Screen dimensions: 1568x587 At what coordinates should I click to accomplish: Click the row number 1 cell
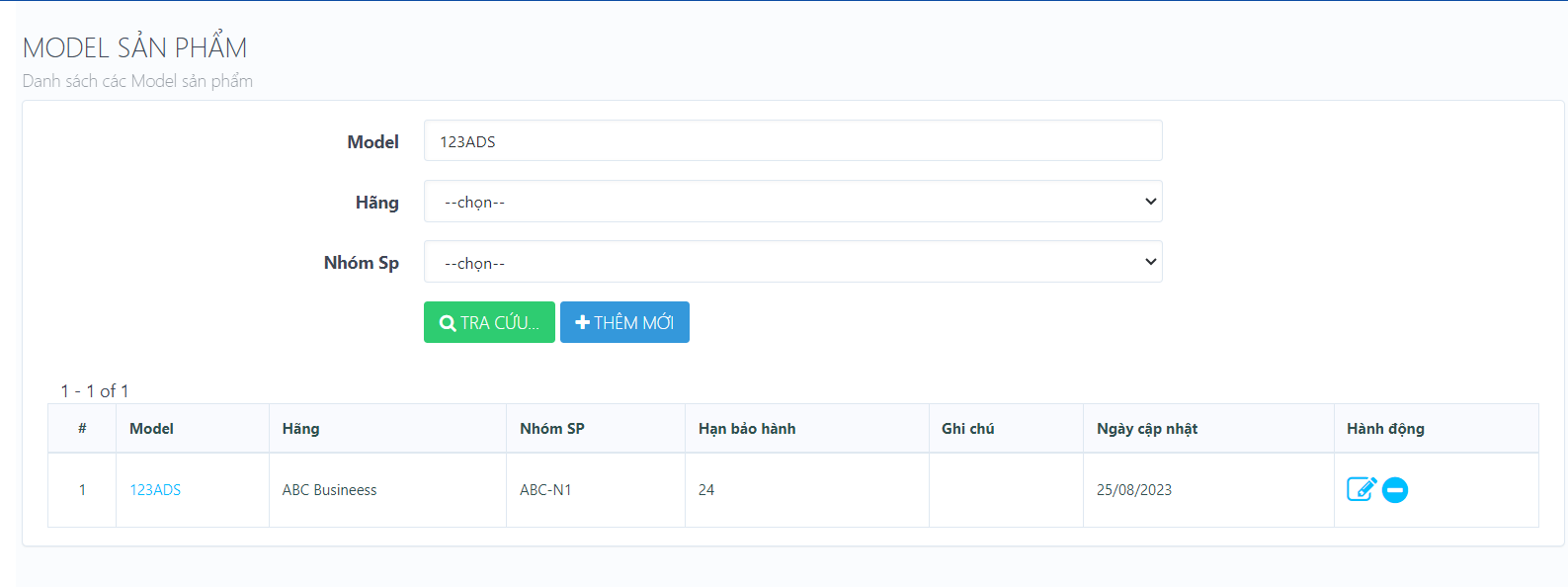click(82, 490)
